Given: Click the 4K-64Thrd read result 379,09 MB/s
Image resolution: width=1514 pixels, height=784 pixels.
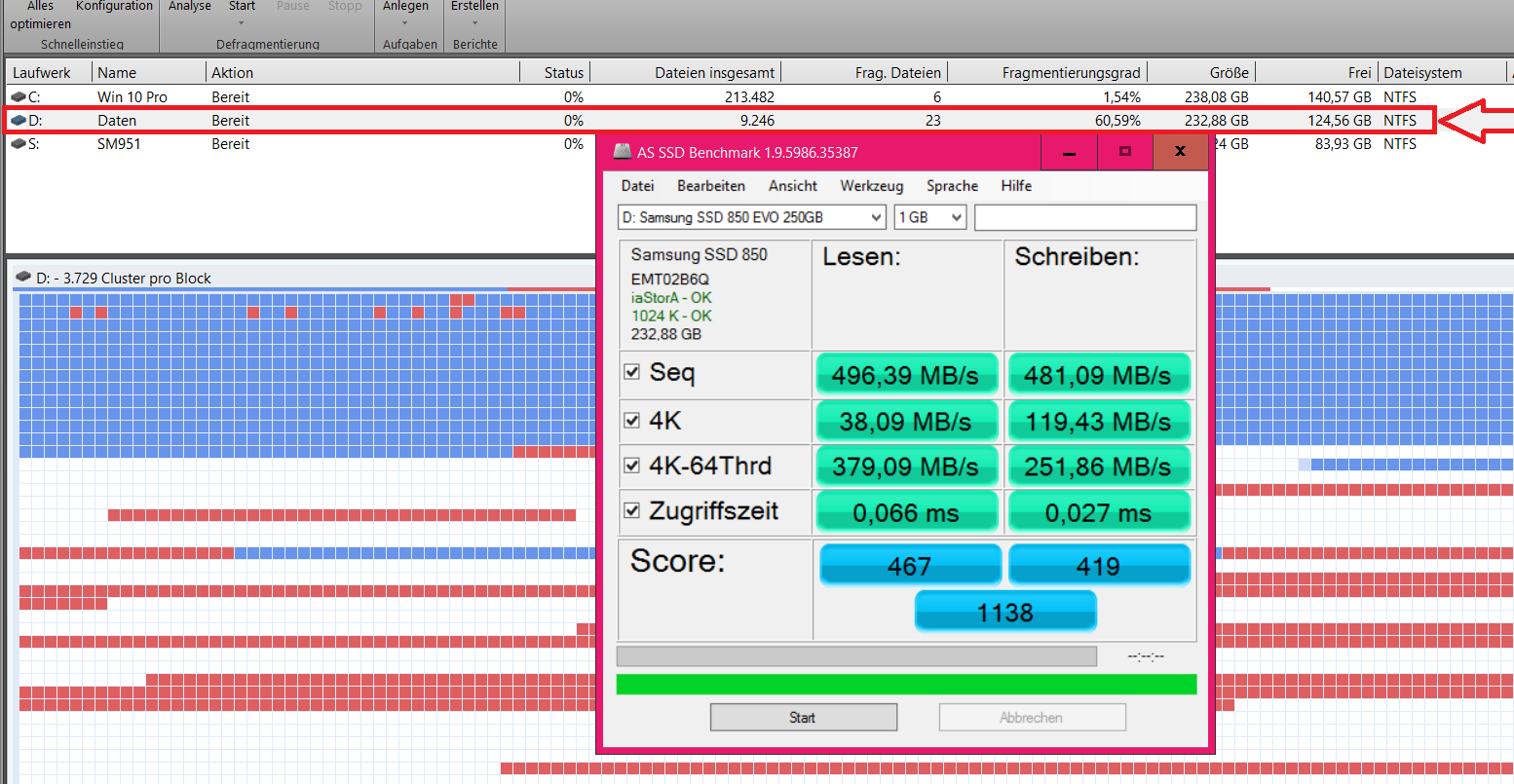Looking at the screenshot, I should click(x=906, y=467).
